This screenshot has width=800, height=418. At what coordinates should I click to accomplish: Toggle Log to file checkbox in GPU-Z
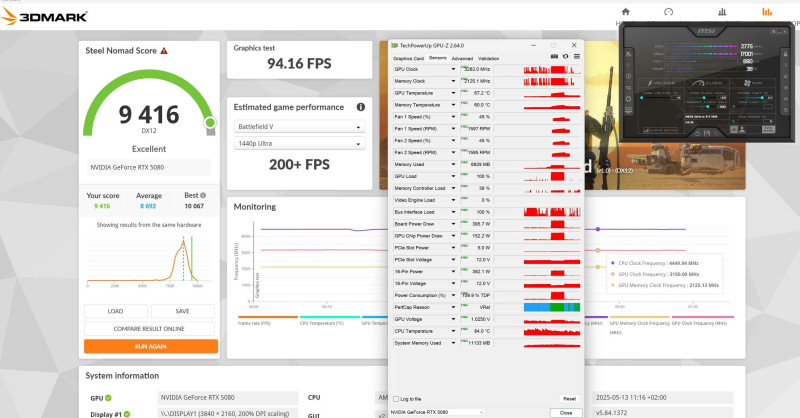396,399
